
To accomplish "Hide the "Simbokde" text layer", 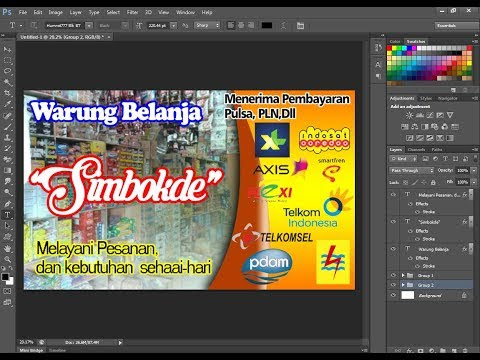I will pos(393,222).
